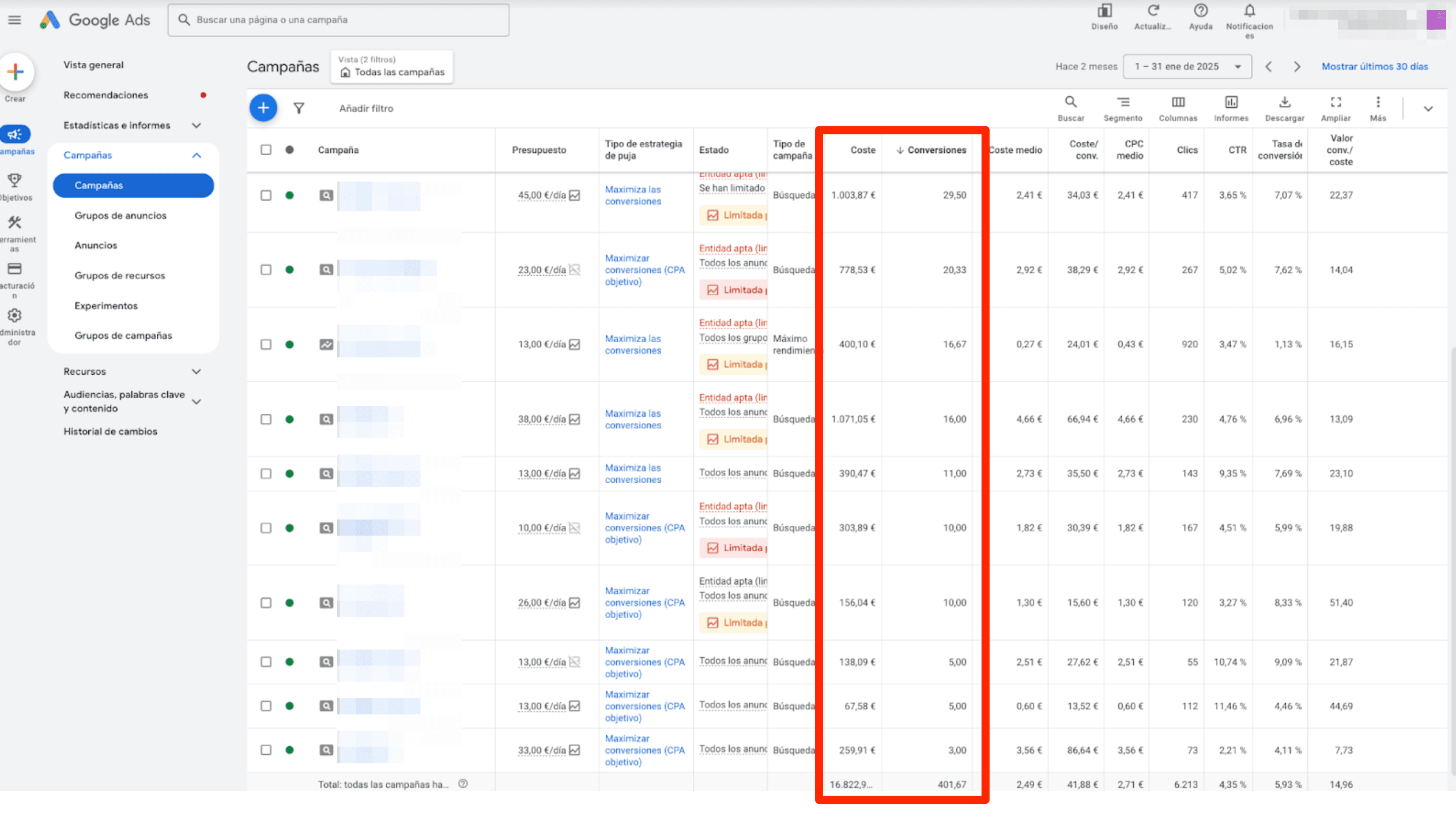Select Grupos de anuncios in sidebar
Viewport: 1456px width, 828px height.
[120, 216]
